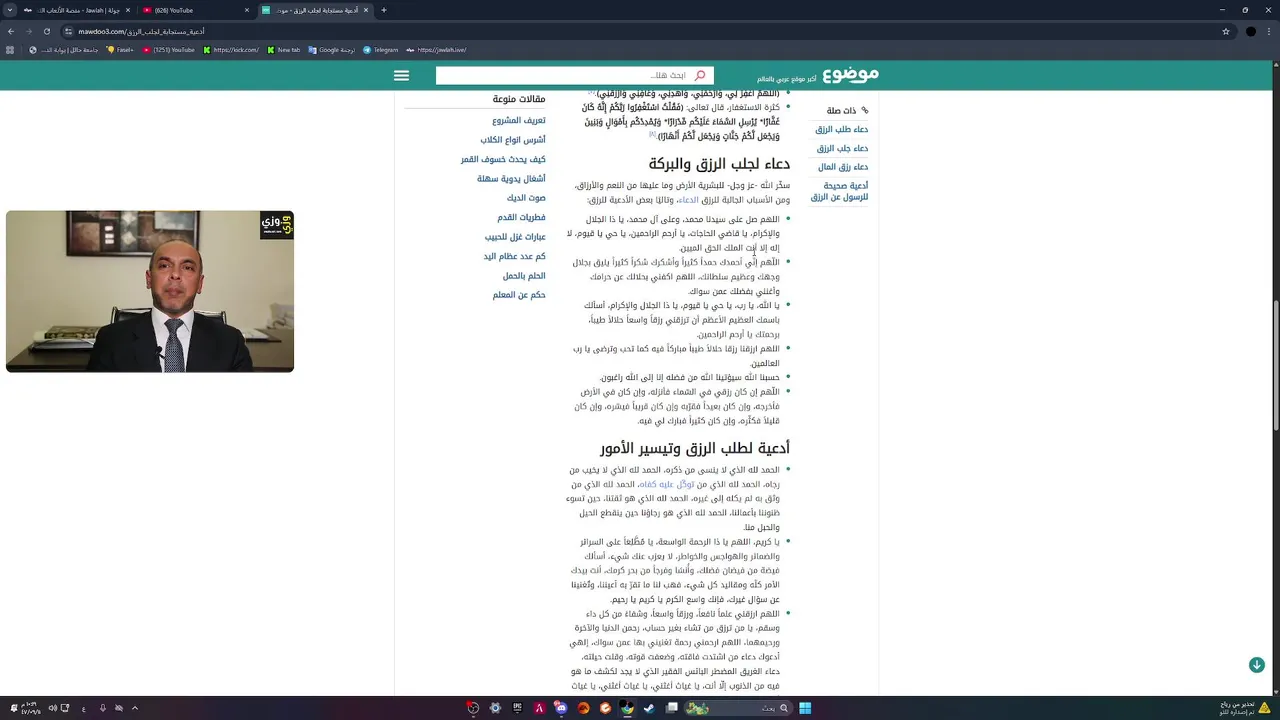Show hidden system tray icons chevron
The height and width of the screenshot is (720, 1280).
pyautogui.click(x=135, y=708)
